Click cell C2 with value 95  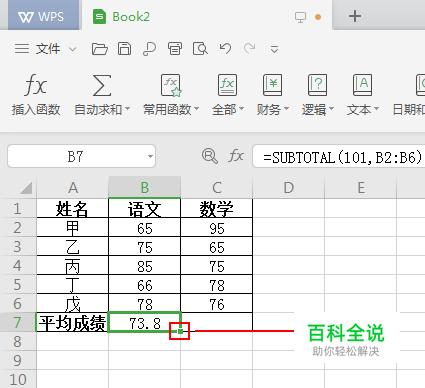tap(217, 228)
